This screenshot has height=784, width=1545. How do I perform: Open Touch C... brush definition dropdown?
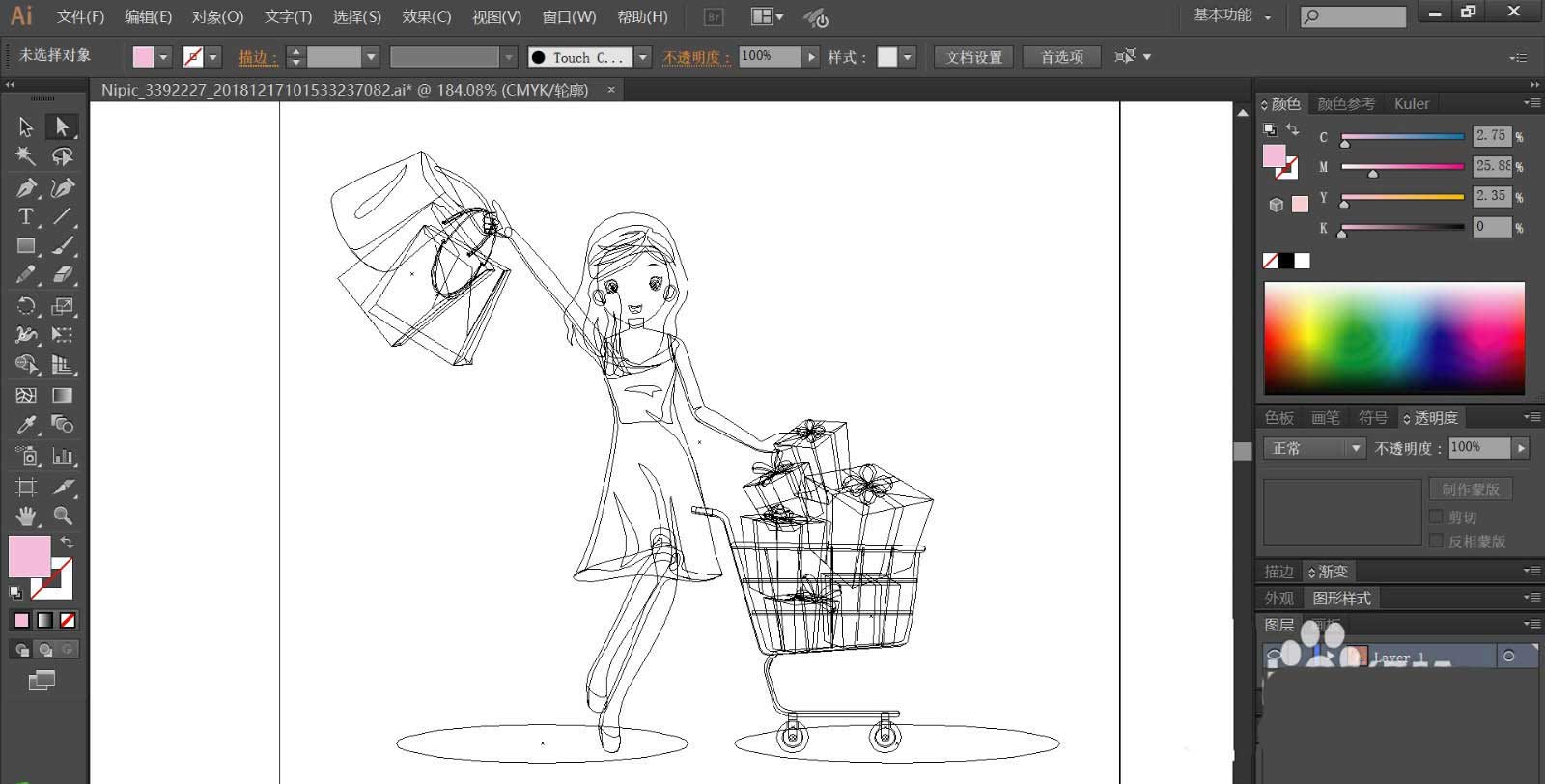click(643, 57)
